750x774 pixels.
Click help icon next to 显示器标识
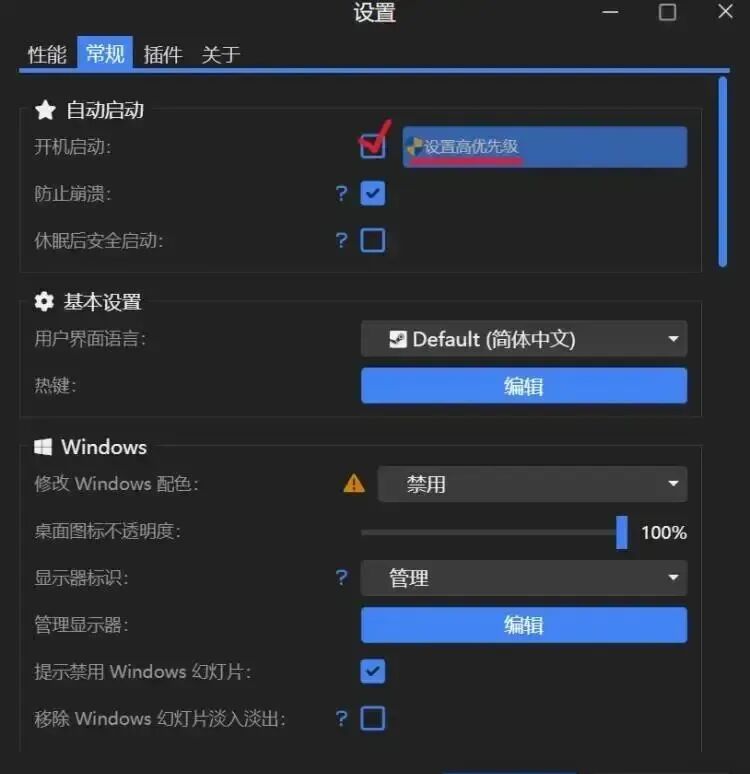pos(341,577)
